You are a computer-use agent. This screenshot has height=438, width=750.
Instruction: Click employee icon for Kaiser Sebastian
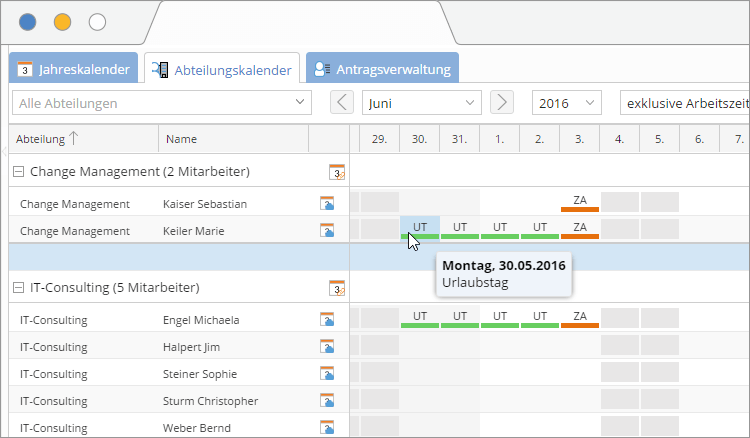(x=327, y=204)
